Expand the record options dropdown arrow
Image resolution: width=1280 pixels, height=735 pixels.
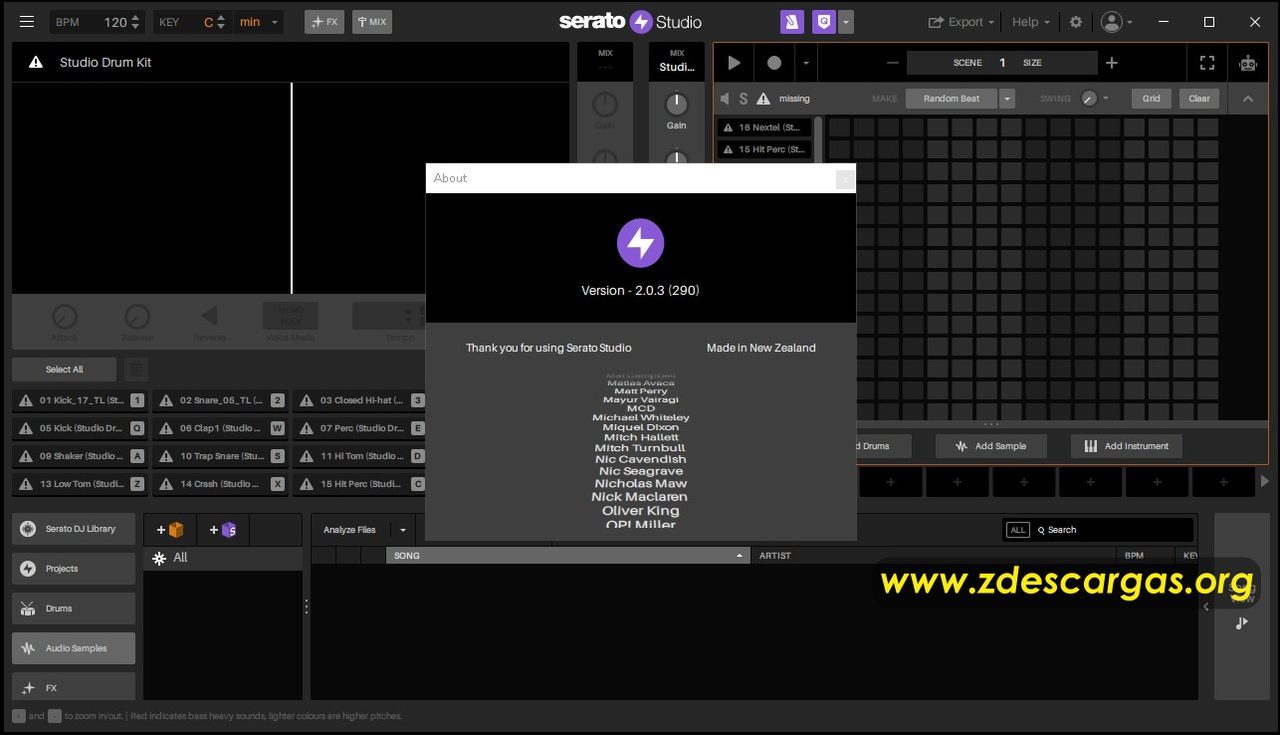pyautogui.click(x=806, y=62)
